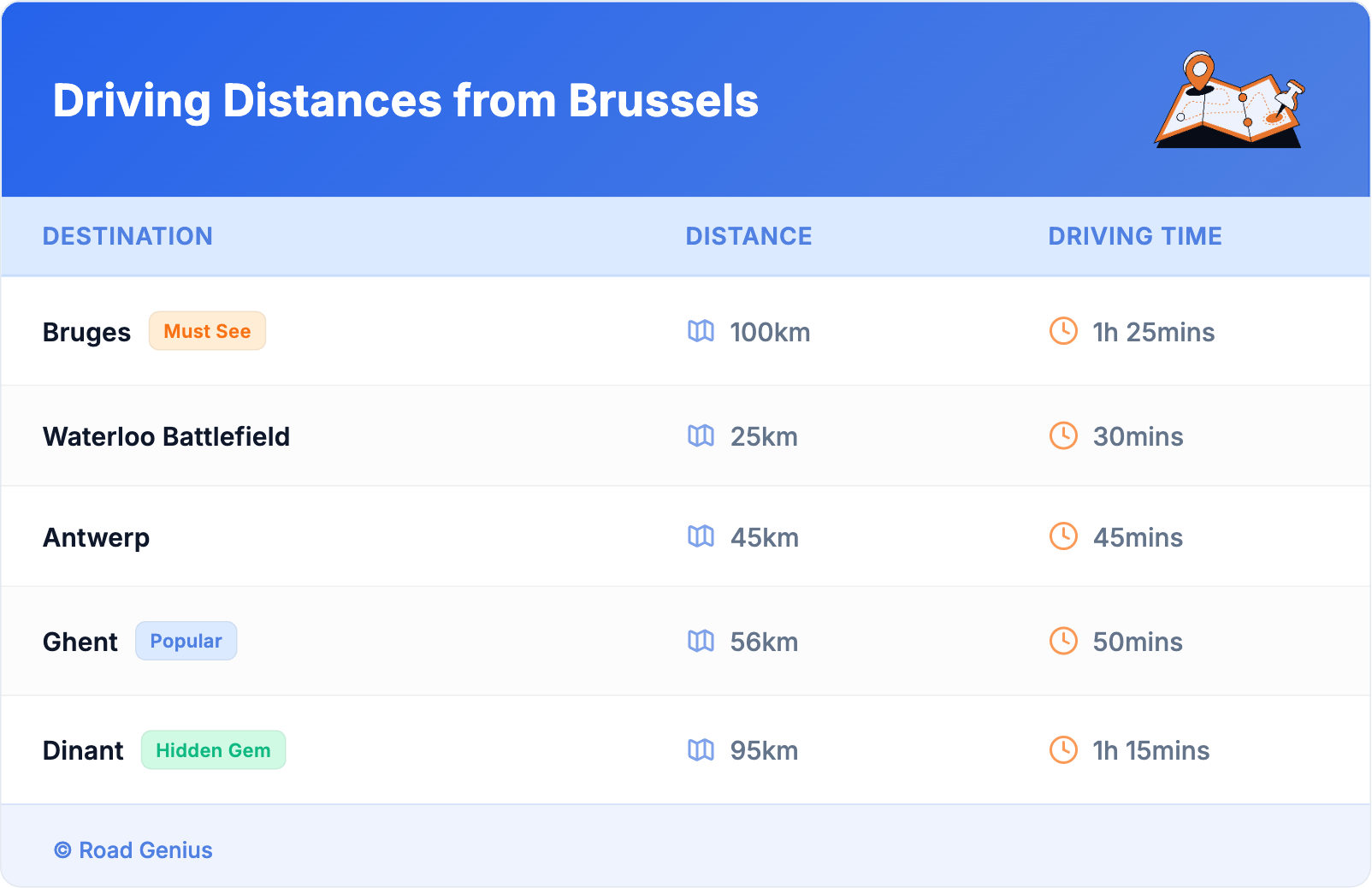1372x888 pixels.
Task: Click the Hidden Gem badge
Action: click(x=213, y=750)
